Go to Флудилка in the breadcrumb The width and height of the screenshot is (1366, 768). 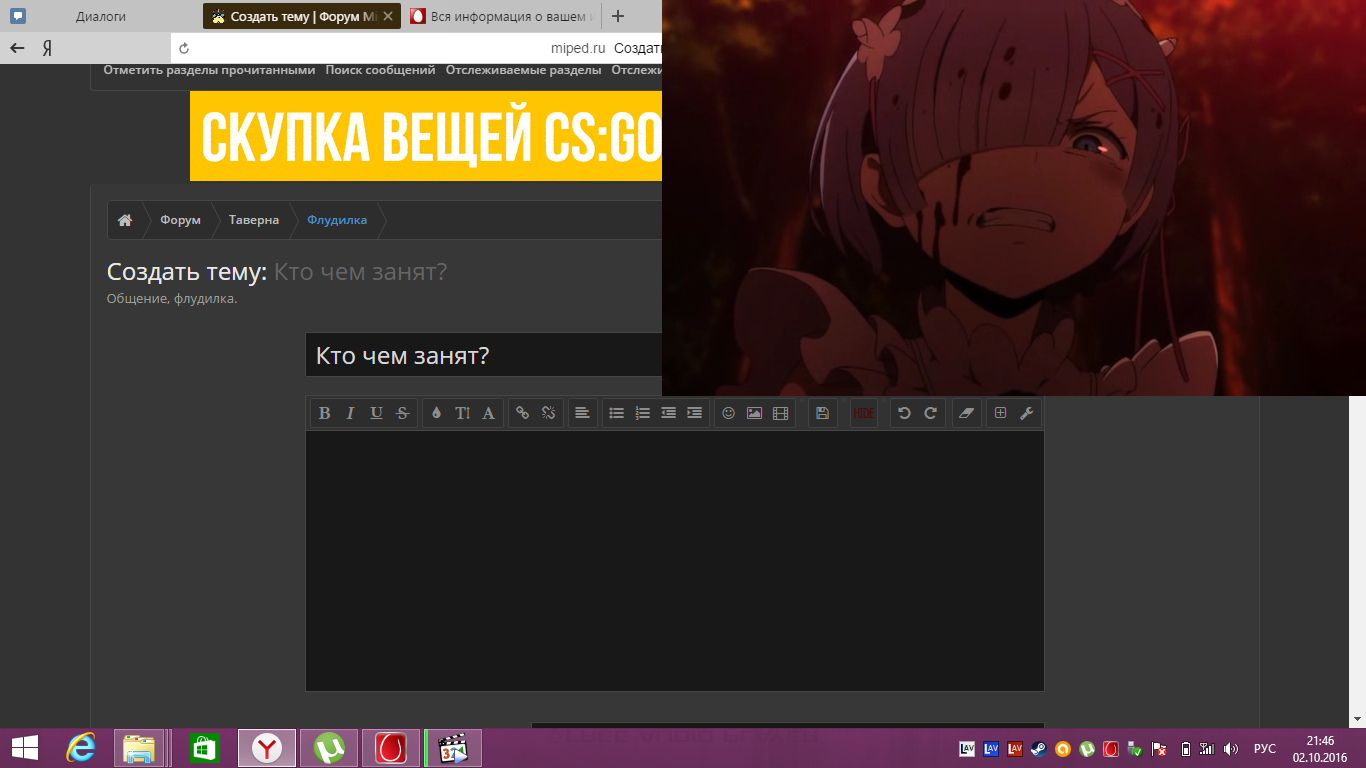click(337, 220)
